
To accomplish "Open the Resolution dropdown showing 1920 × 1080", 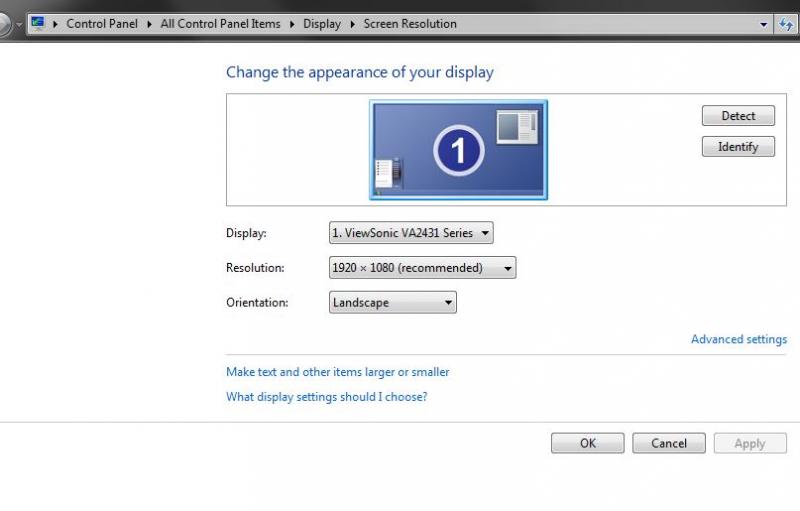I will point(422,268).
